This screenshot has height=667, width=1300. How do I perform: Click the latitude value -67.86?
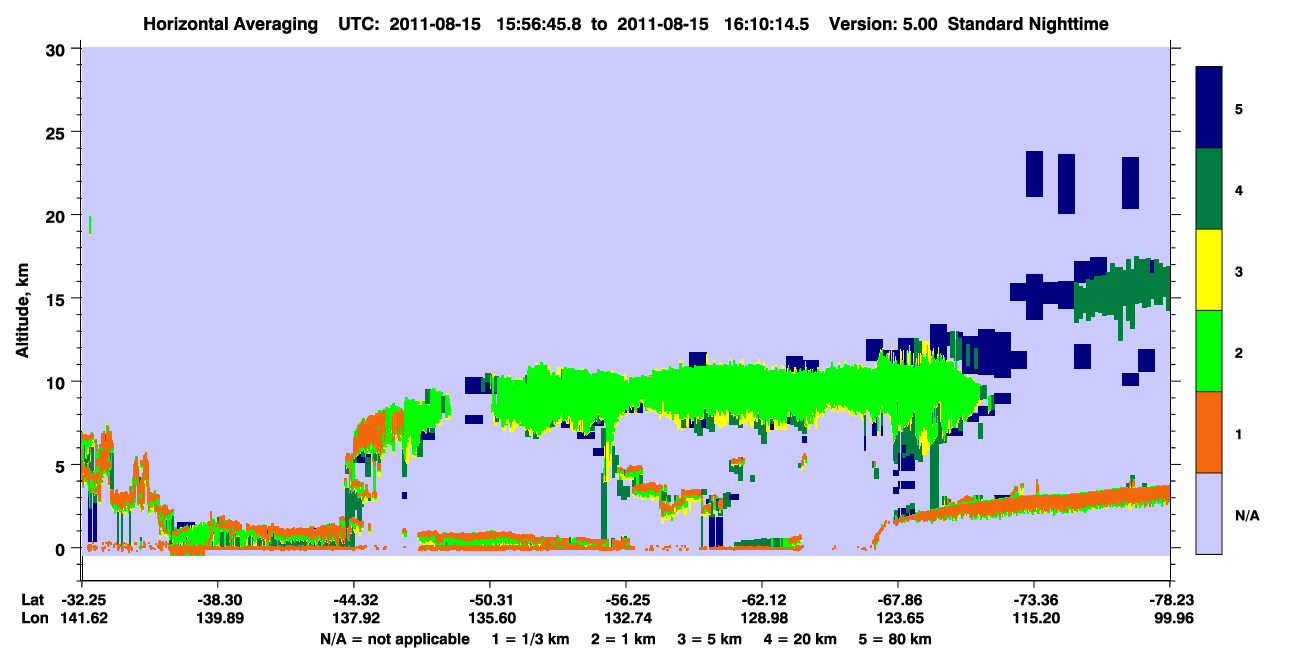897,600
